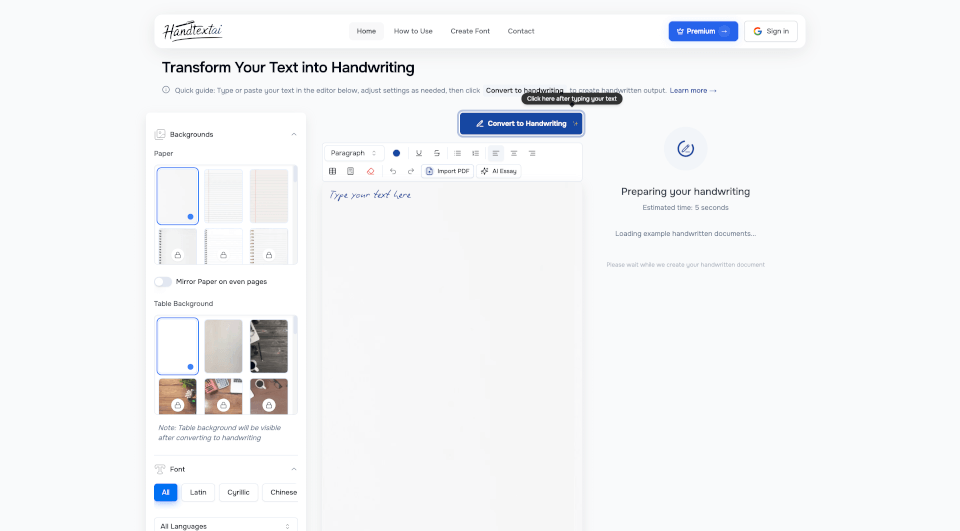Open the How to Use page

pos(413,31)
